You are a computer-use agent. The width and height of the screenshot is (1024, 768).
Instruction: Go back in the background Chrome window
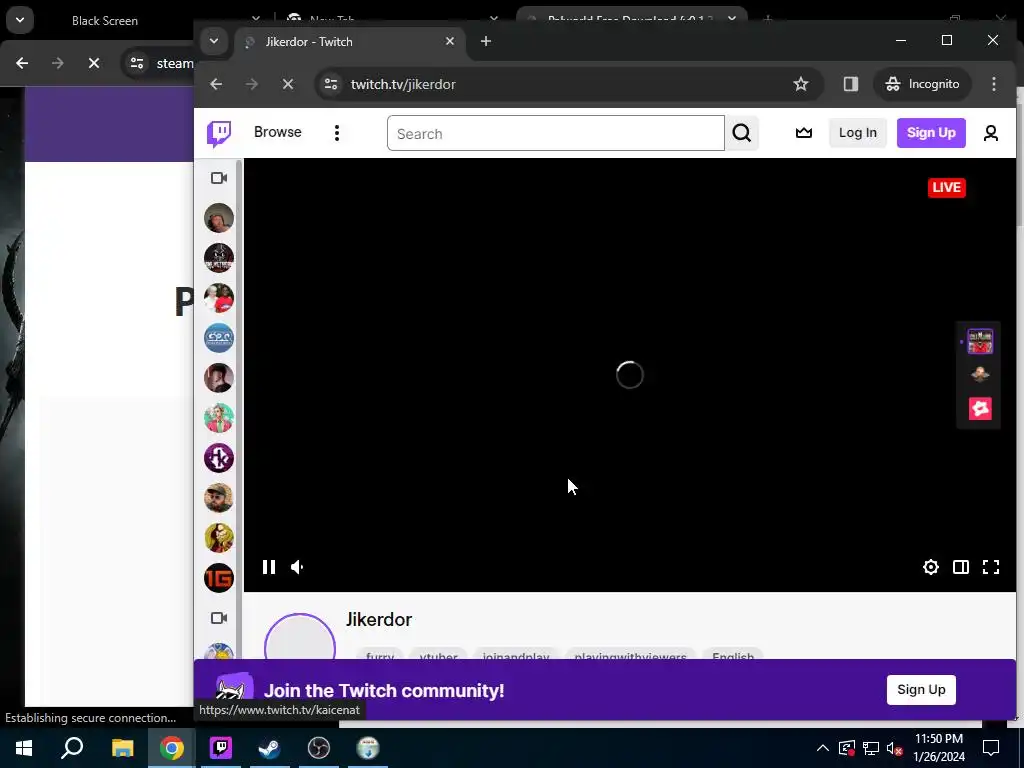(x=22, y=63)
